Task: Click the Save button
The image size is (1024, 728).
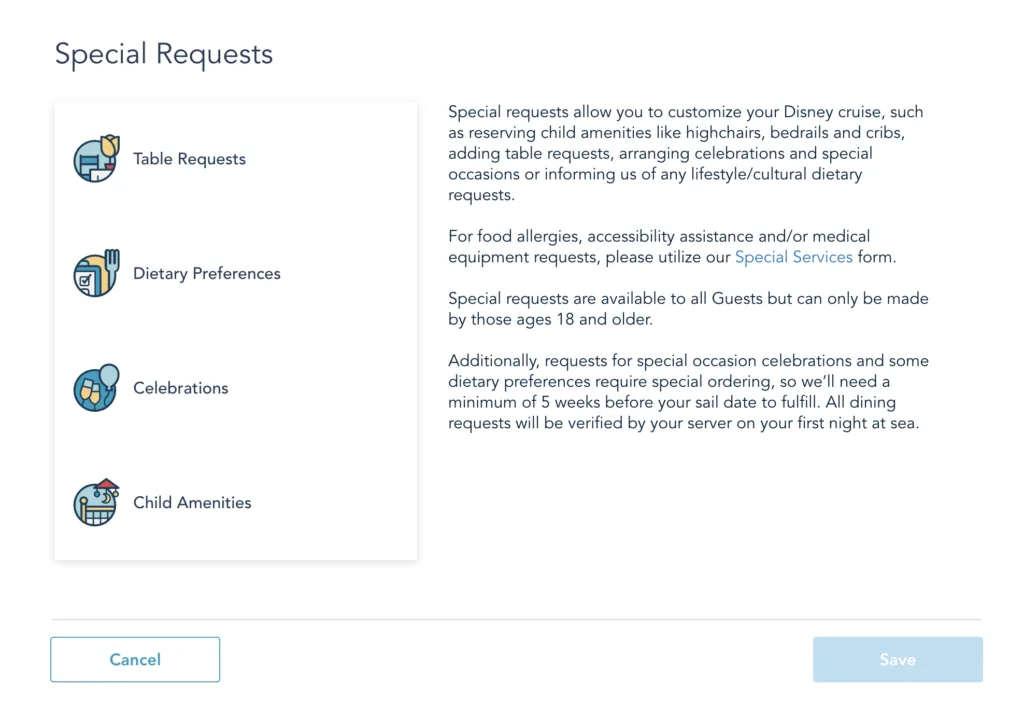Action: point(897,660)
